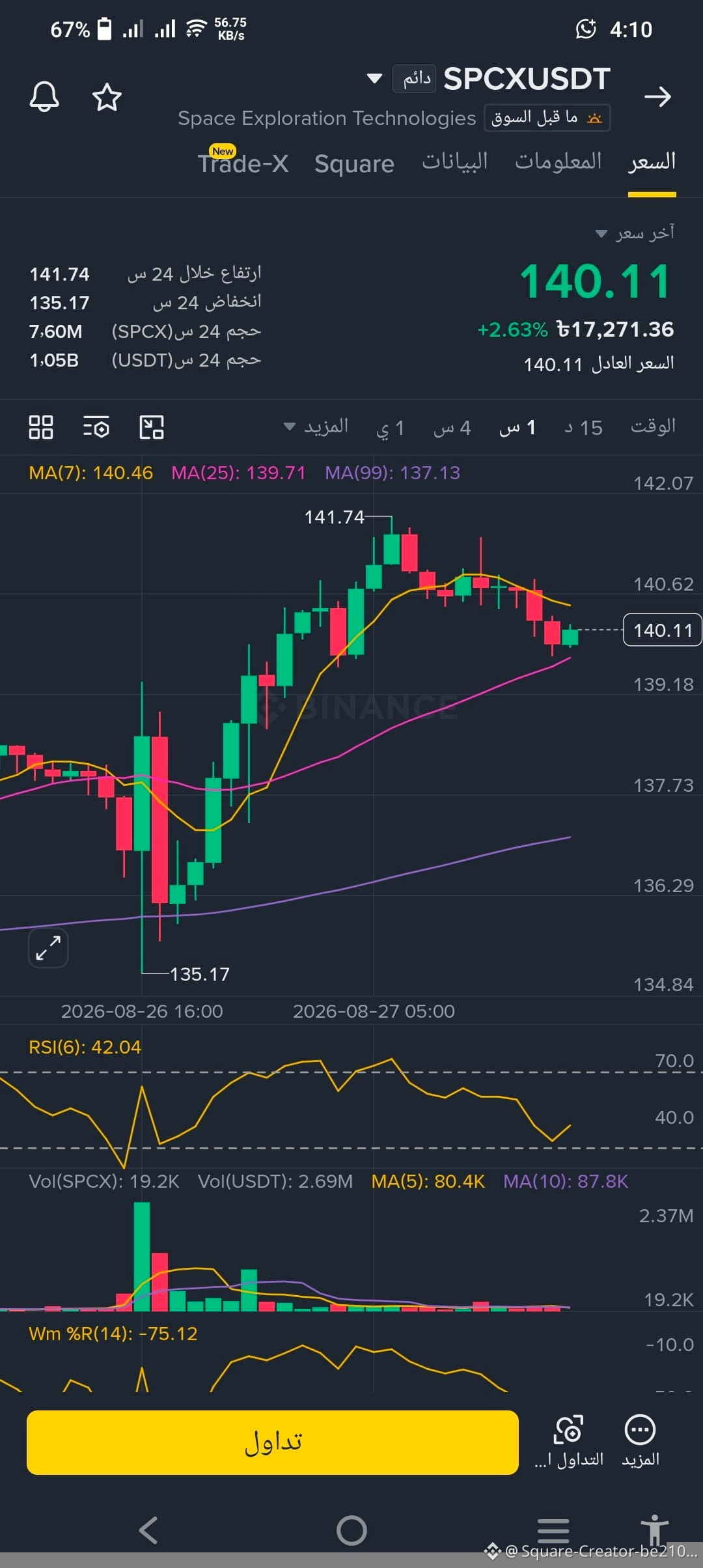The height and width of the screenshot is (1568, 703).
Task: Select the 1 ي daily timeframe
Action: click(391, 428)
